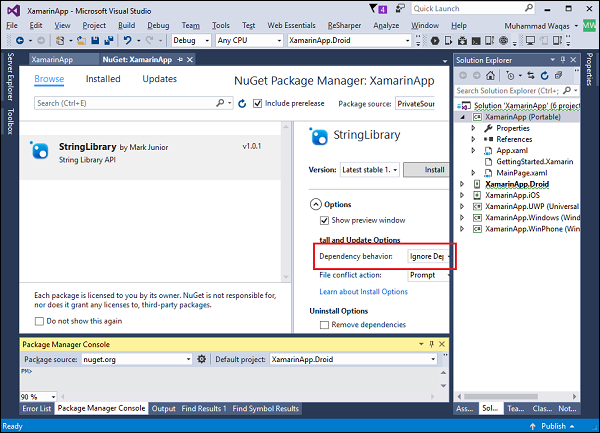Open the Project menu
Image resolution: width=600 pixels, height=433 pixels.
94,25
